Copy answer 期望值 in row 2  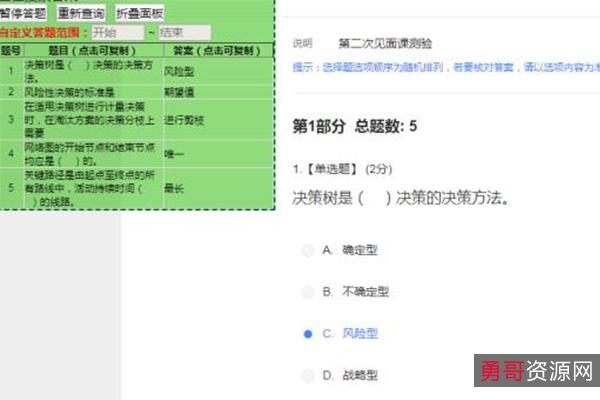tap(179, 92)
